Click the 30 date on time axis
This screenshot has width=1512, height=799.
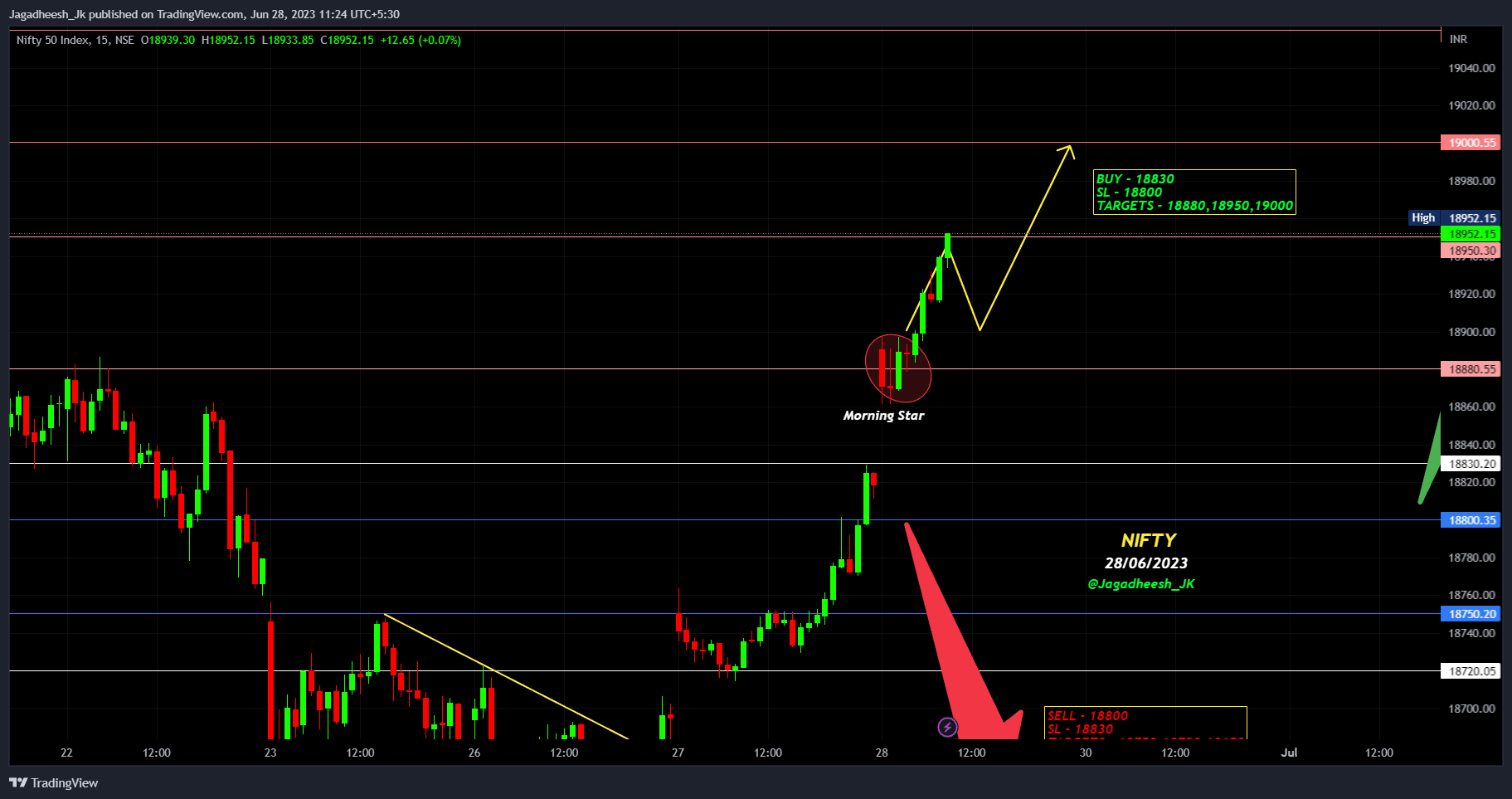coord(1086,753)
